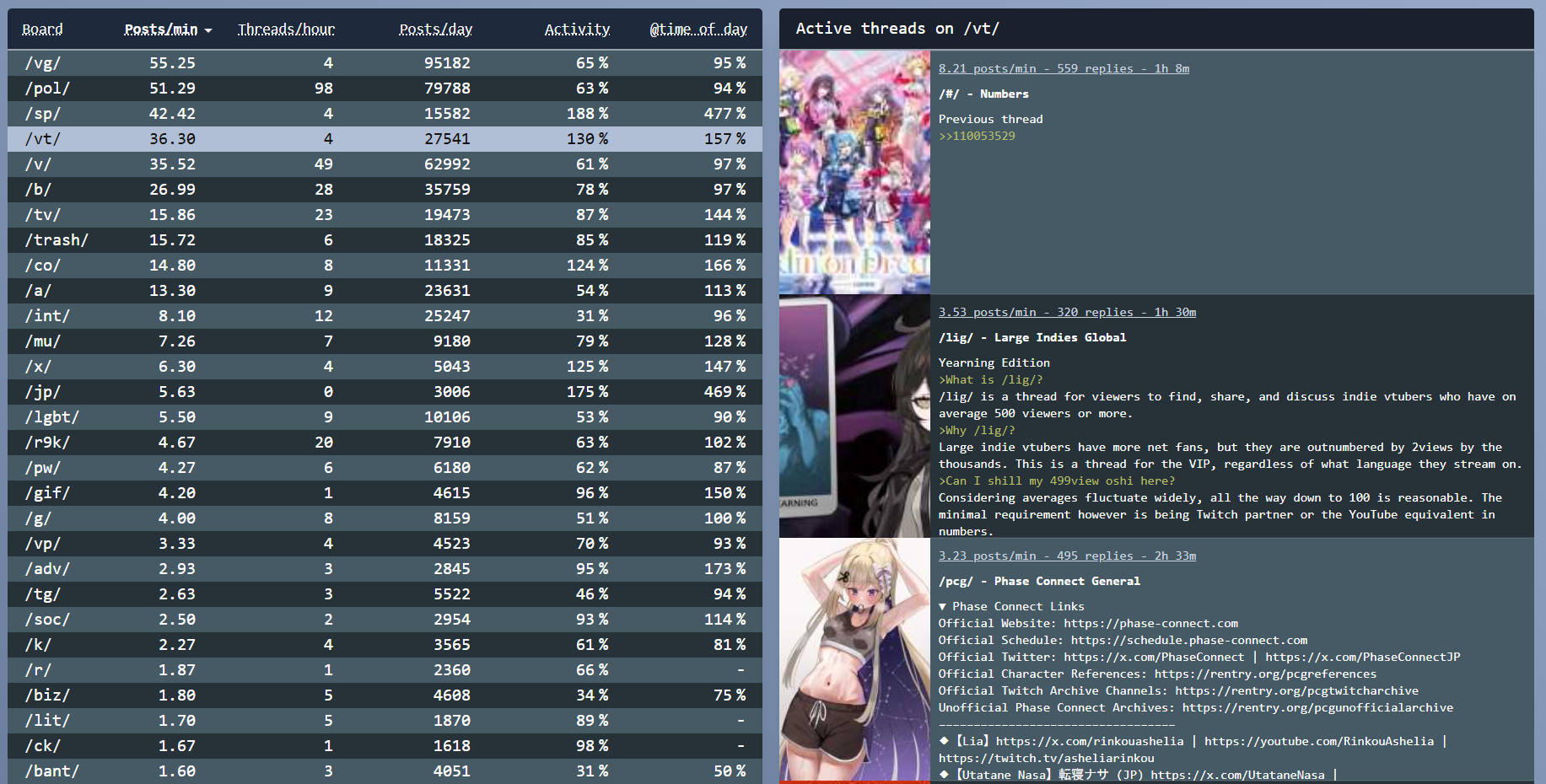Select the /tg/ board row
The width and height of the screenshot is (1546, 784).
(x=385, y=594)
